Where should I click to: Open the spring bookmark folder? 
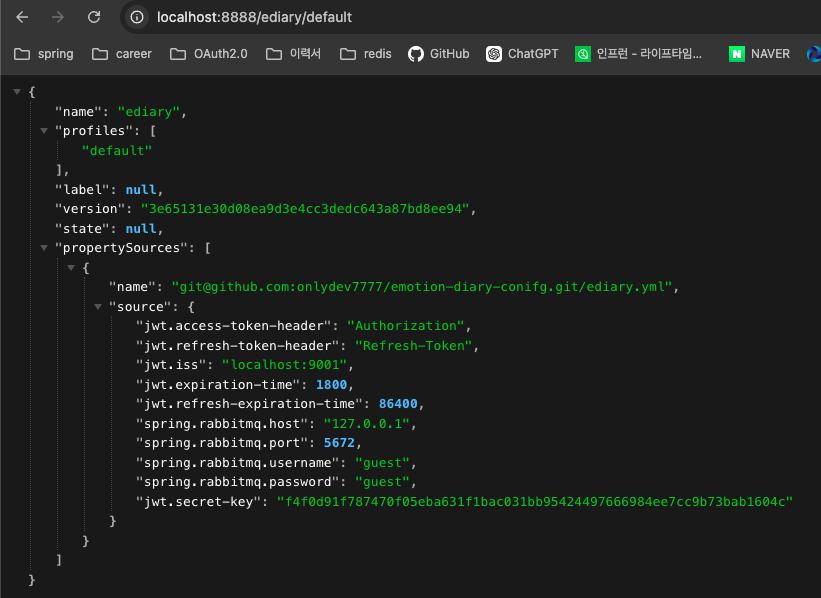click(x=44, y=54)
